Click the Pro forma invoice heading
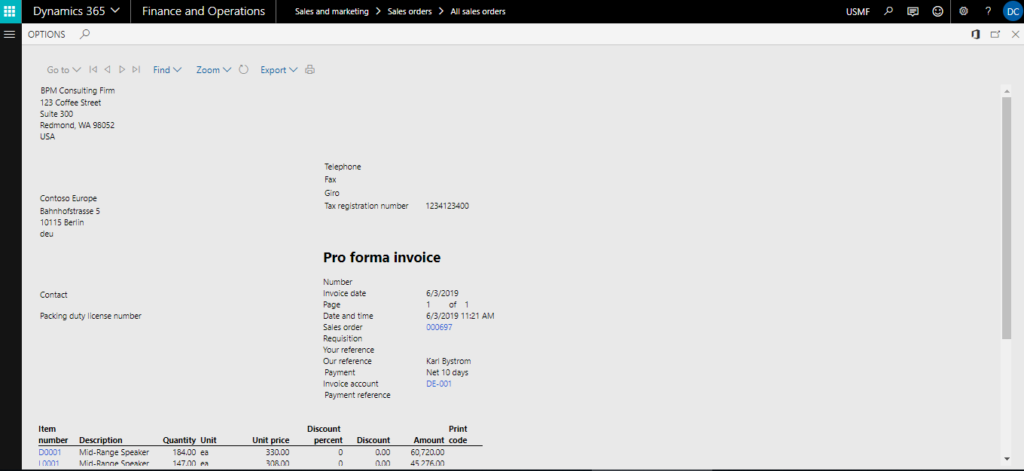This screenshot has width=1024, height=471. pyautogui.click(x=382, y=257)
